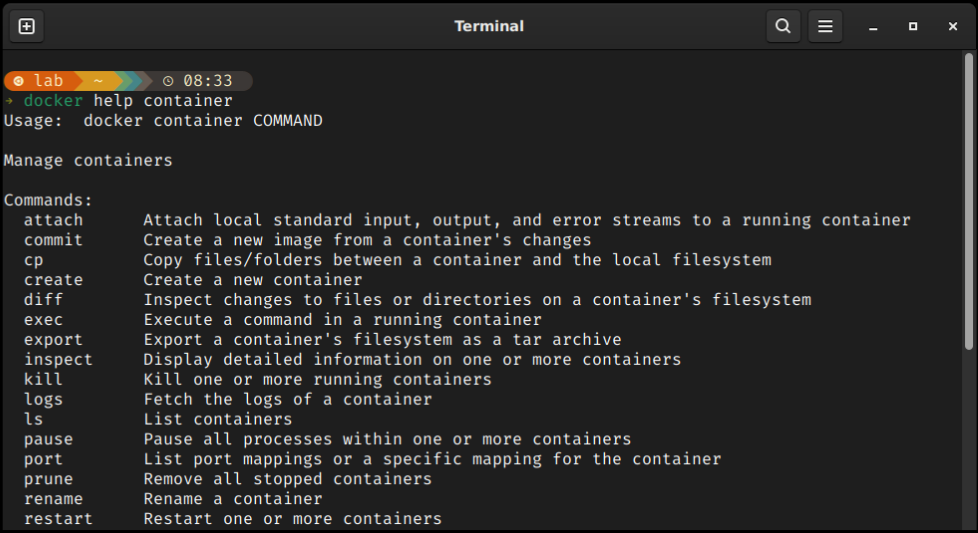Click the commit command name
The image size is (978, 533).
click(x=53, y=240)
